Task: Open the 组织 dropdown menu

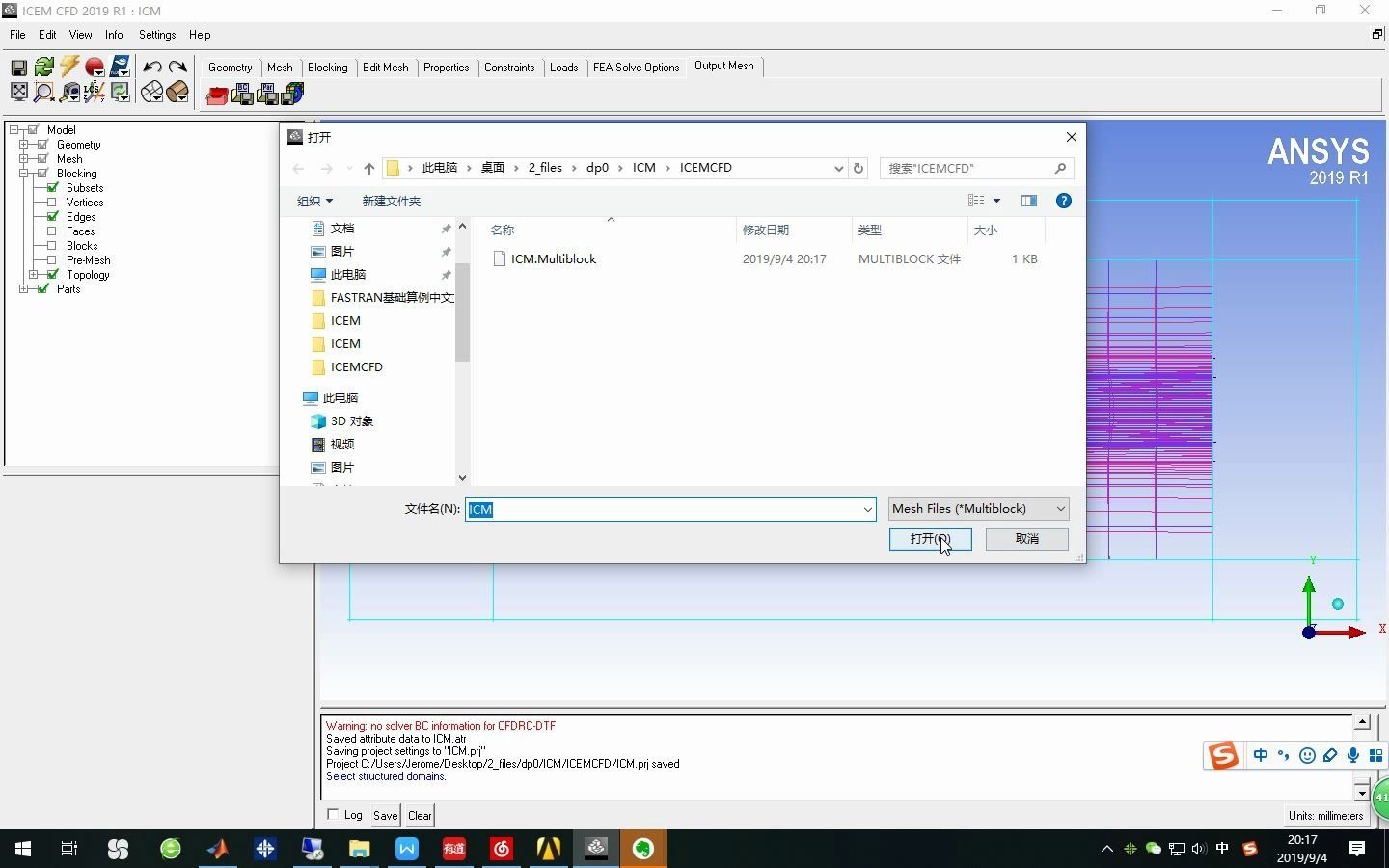Action: (x=314, y=201)
